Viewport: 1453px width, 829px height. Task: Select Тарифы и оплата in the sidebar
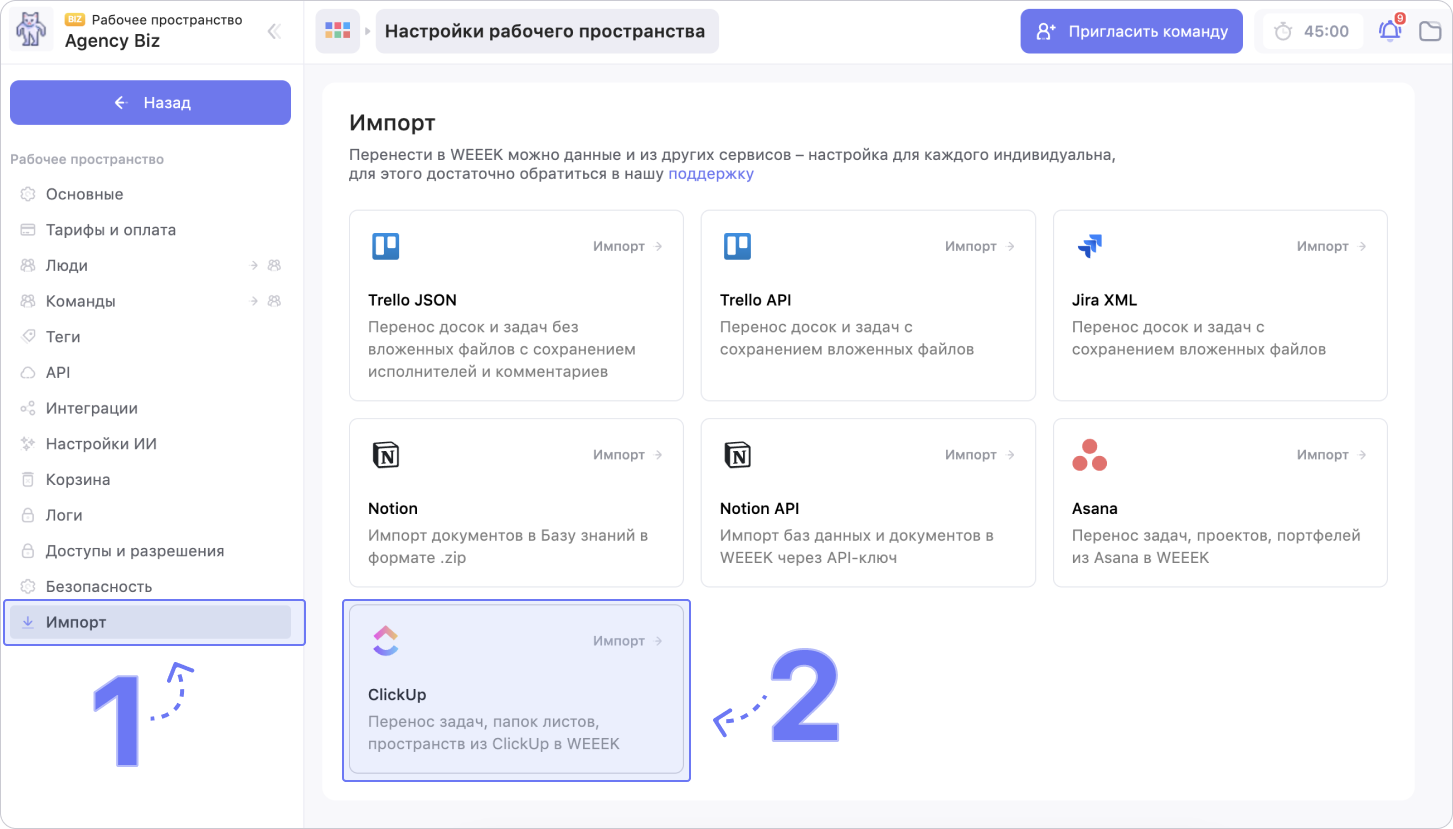110,230
